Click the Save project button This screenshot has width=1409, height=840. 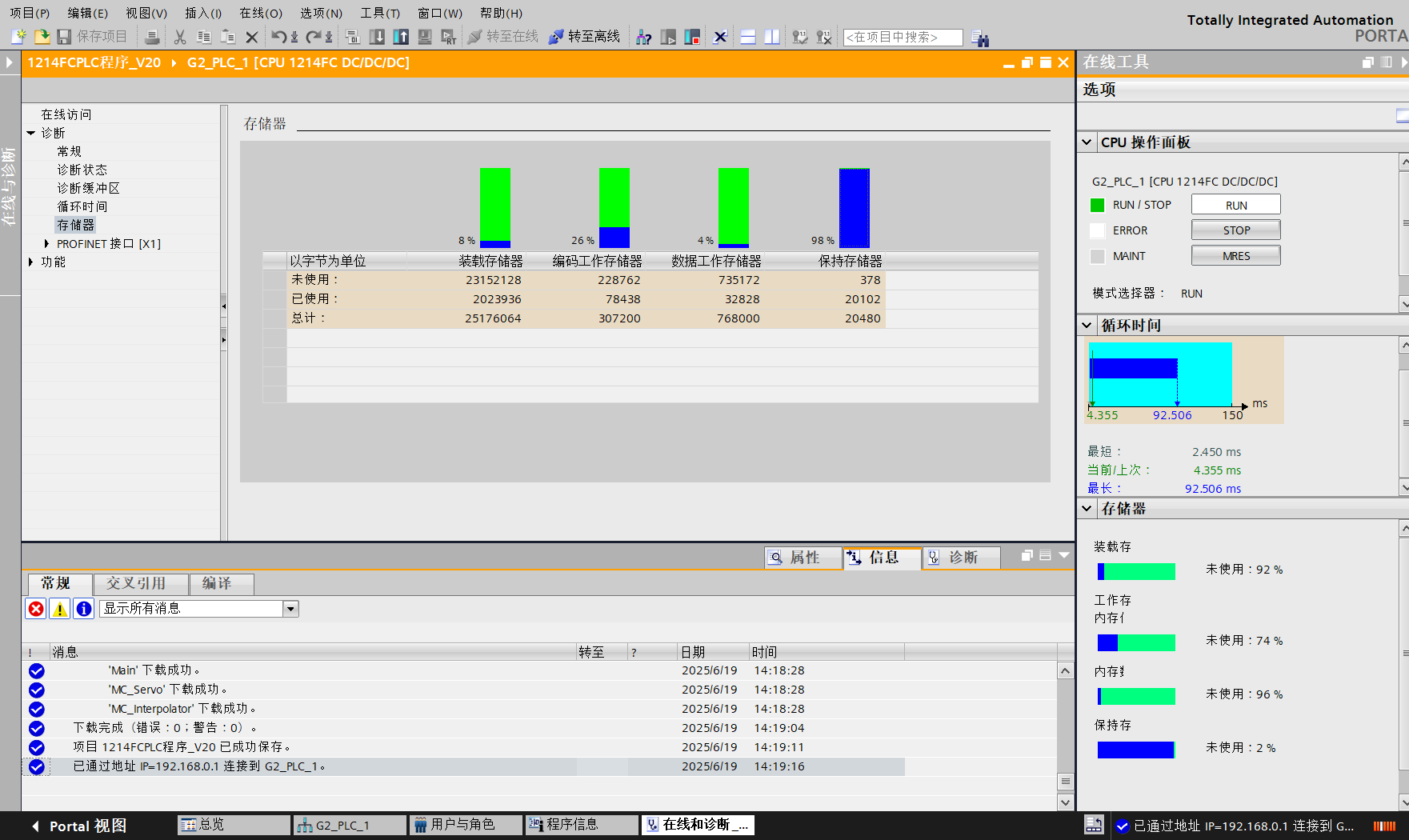click(92, 37)
